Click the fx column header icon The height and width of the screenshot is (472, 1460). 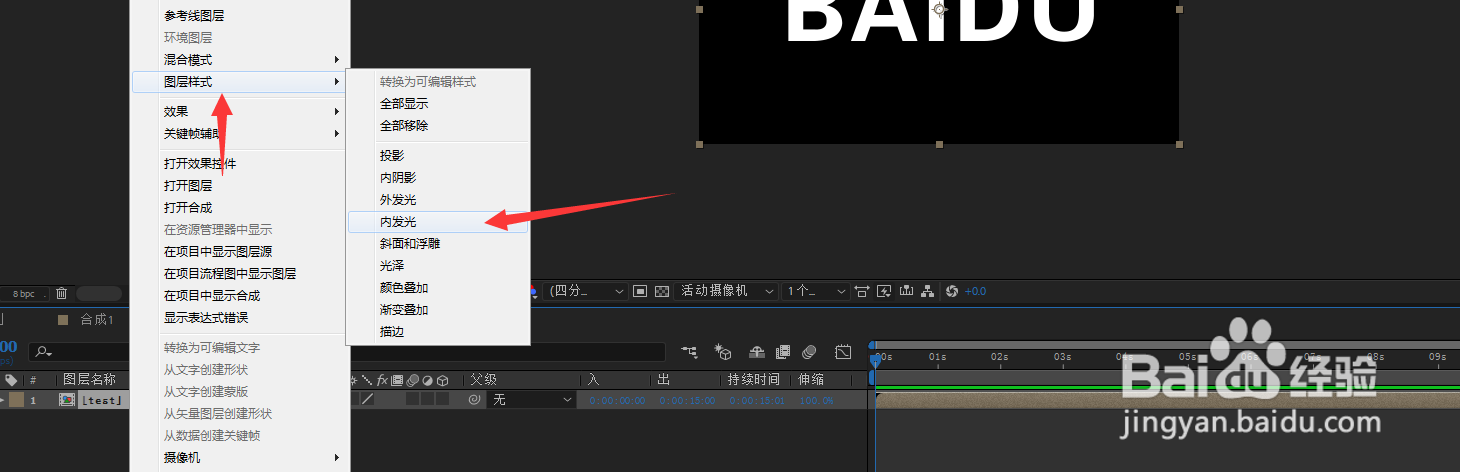382,380
